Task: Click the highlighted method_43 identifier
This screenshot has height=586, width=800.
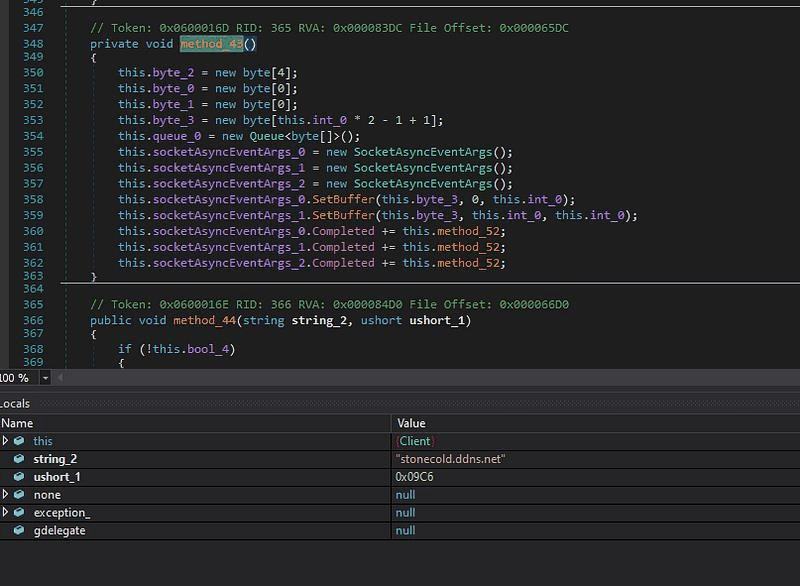Action: tap(211, 44)
